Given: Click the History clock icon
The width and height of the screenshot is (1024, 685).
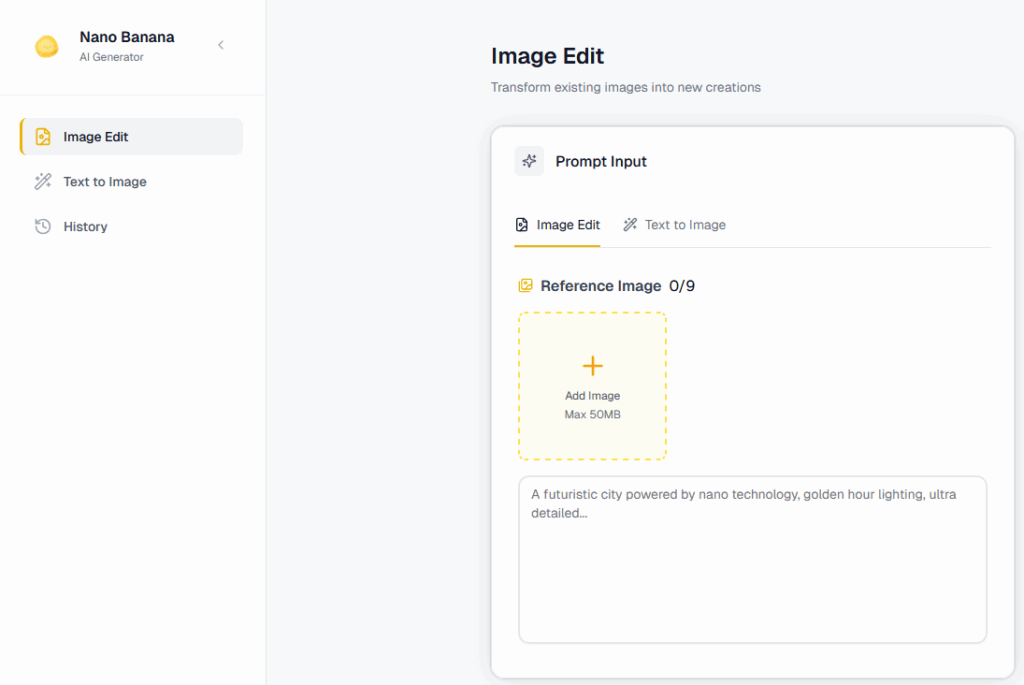Looking at the screenshot, I should point(43,227).
